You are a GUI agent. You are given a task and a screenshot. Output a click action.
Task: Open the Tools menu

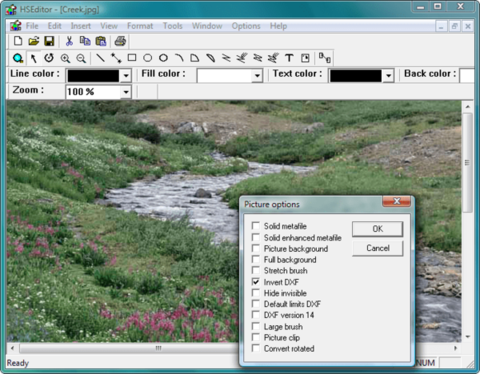click(x=173, y=26)
